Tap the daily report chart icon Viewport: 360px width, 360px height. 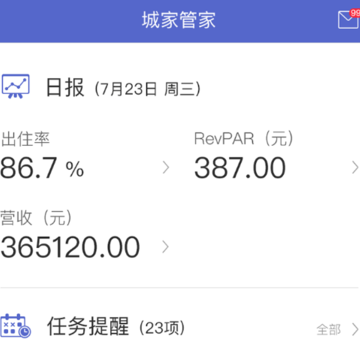pyautogui.click(x=15, y=86)
